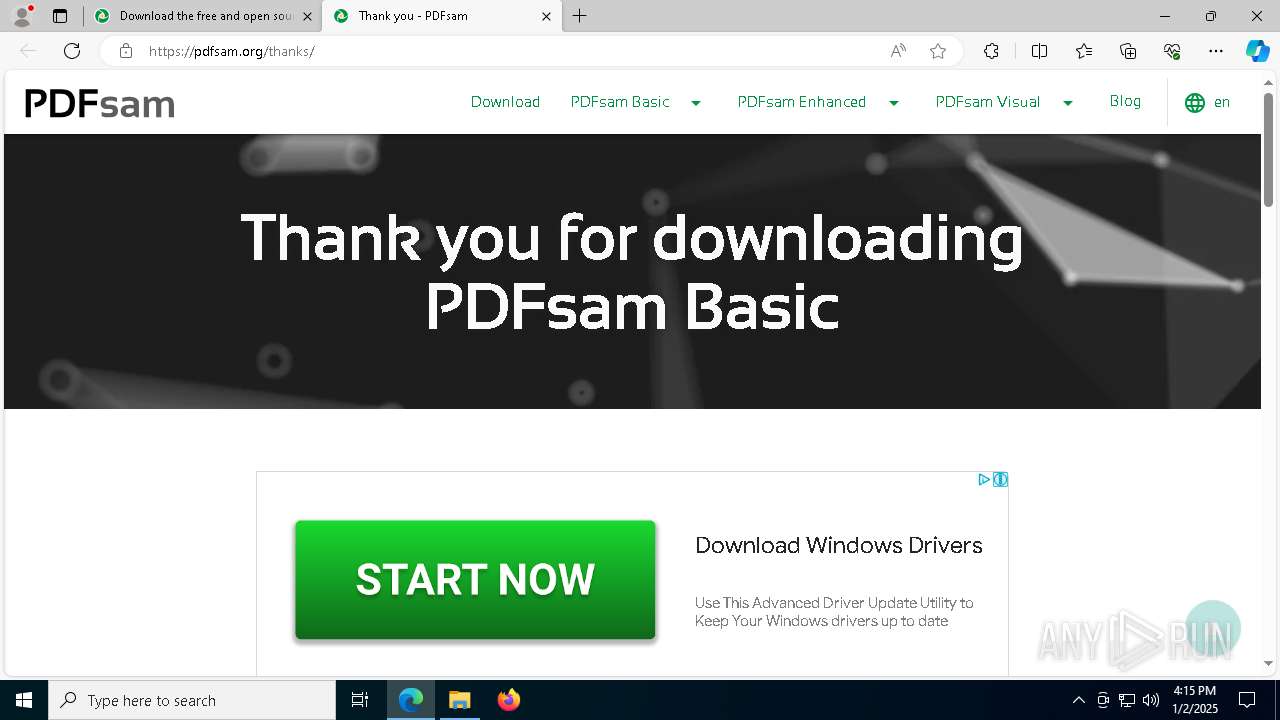Click the scrollbar up arrow
This screenshot has height=720, width=1280.
(1268, 81)
